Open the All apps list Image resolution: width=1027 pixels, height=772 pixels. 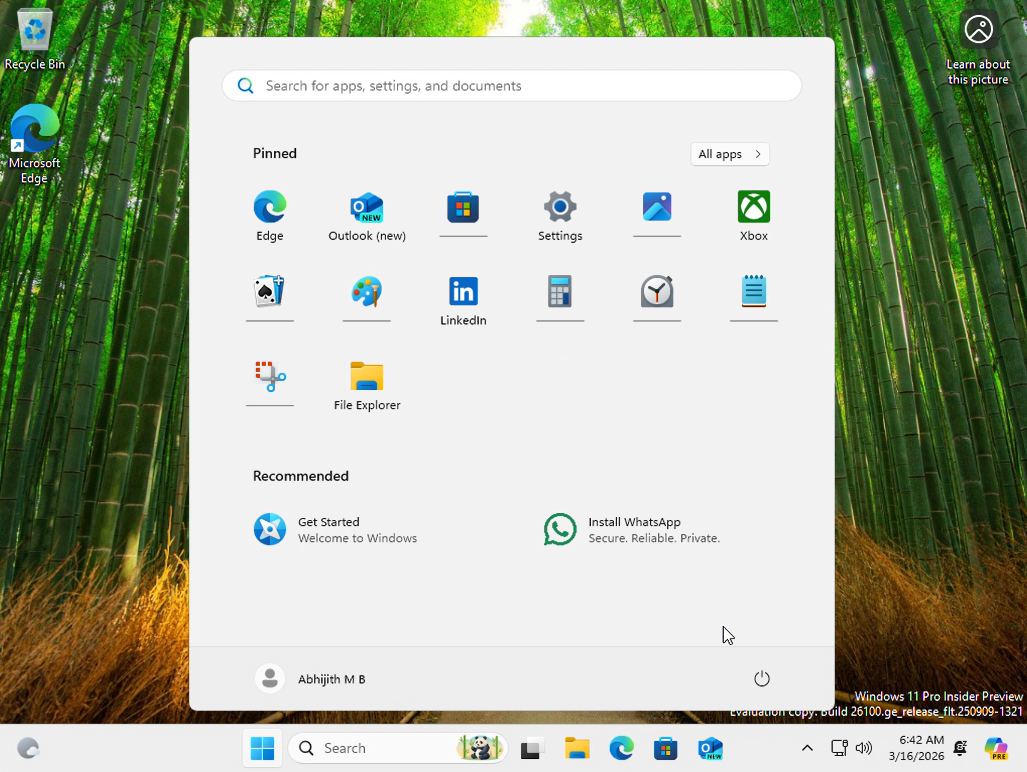[729, 153]
